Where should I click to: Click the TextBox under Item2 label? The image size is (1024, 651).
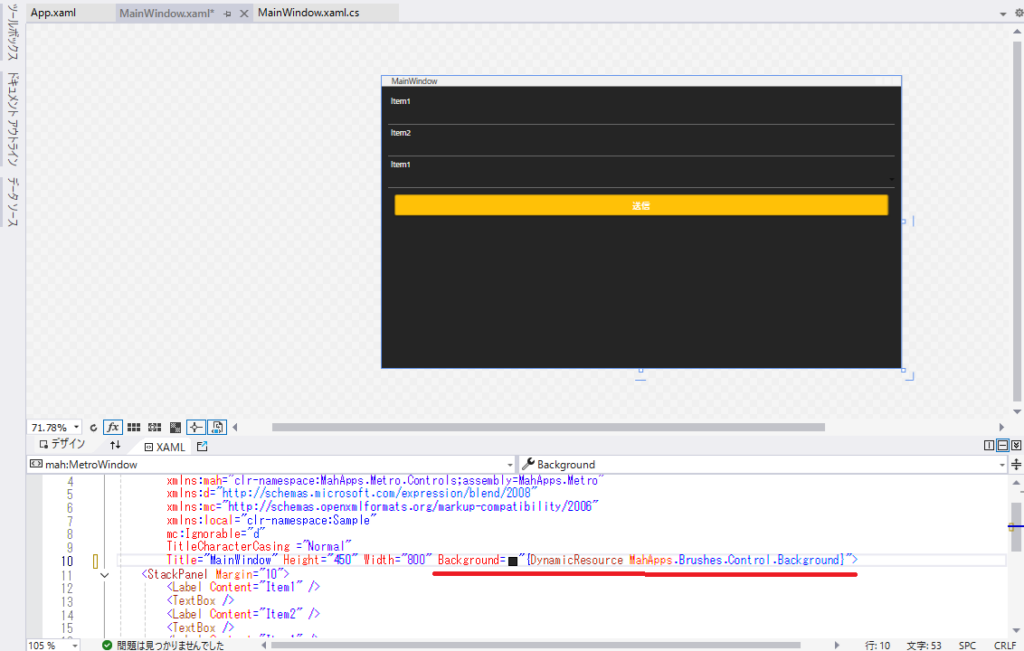coord(641,147)
